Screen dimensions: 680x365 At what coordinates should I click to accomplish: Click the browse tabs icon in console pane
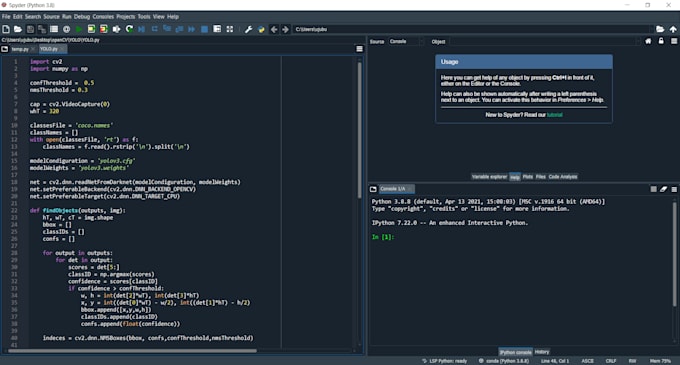(373, 189)
